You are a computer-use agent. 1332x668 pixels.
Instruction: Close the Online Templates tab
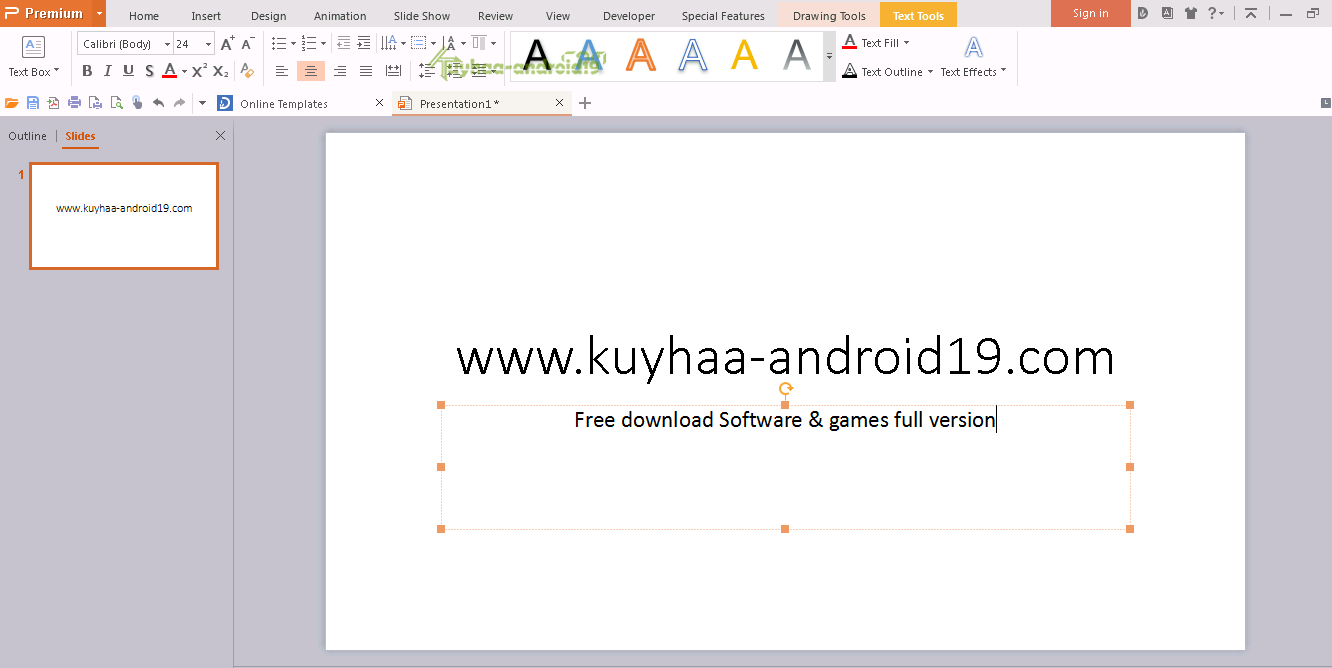pos(379,103)
